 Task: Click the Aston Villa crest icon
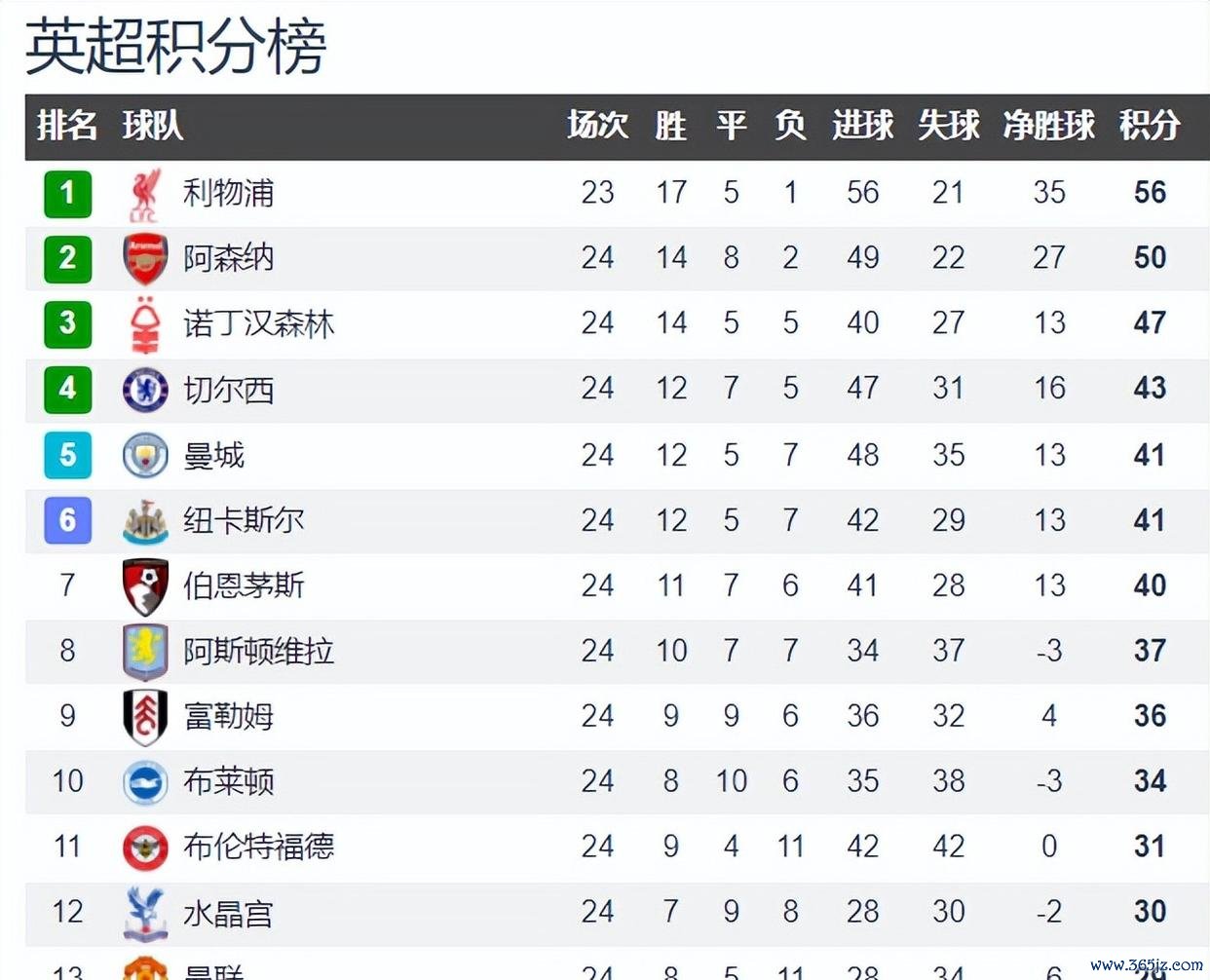click(145, 651)
